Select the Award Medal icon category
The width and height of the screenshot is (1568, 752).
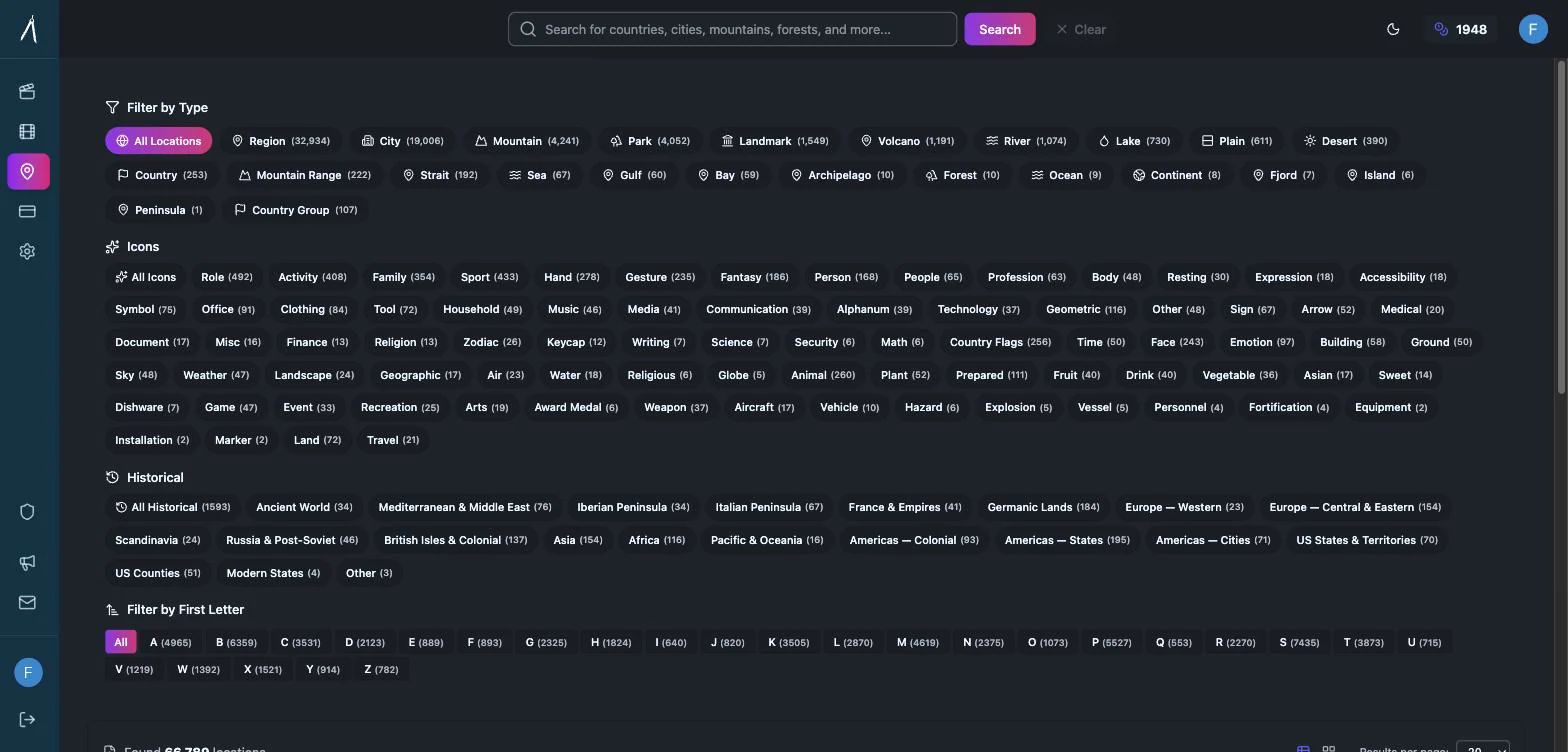[576, 407]
